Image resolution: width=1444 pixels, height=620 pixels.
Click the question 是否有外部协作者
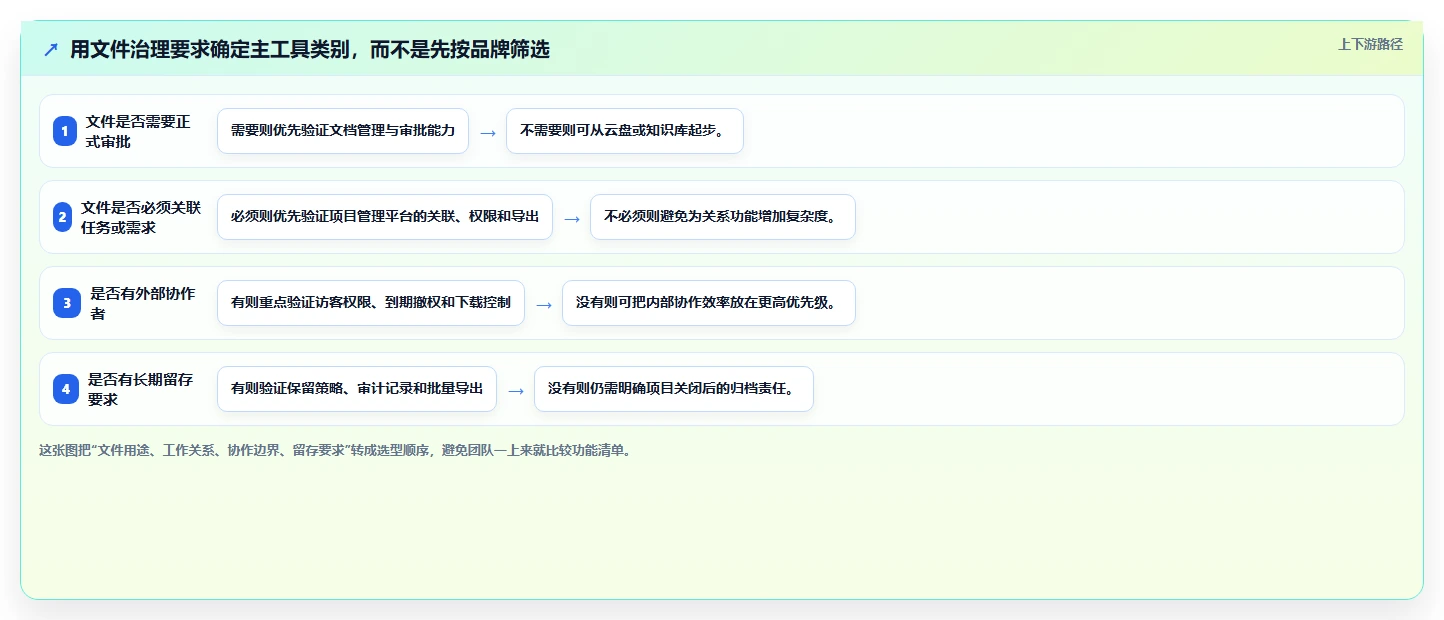[143, 303]
